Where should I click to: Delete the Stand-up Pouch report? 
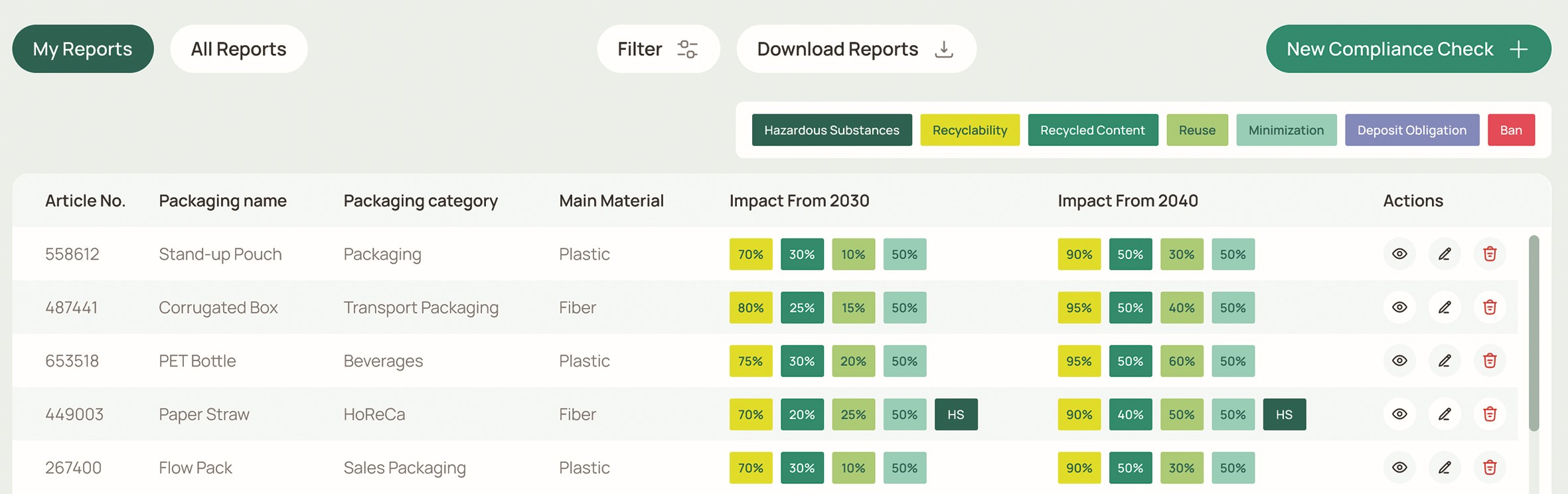tap(1490, 254)
